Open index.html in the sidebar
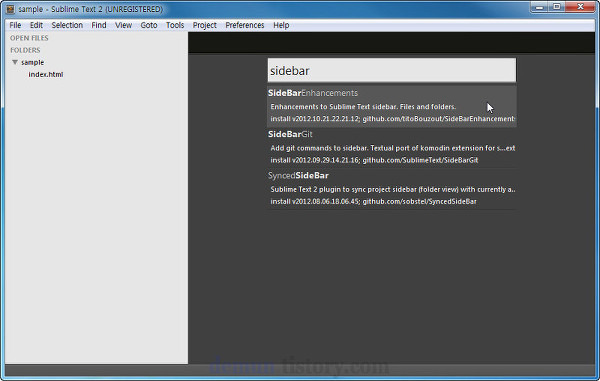 pyautogui.click(x=46, y=75)
